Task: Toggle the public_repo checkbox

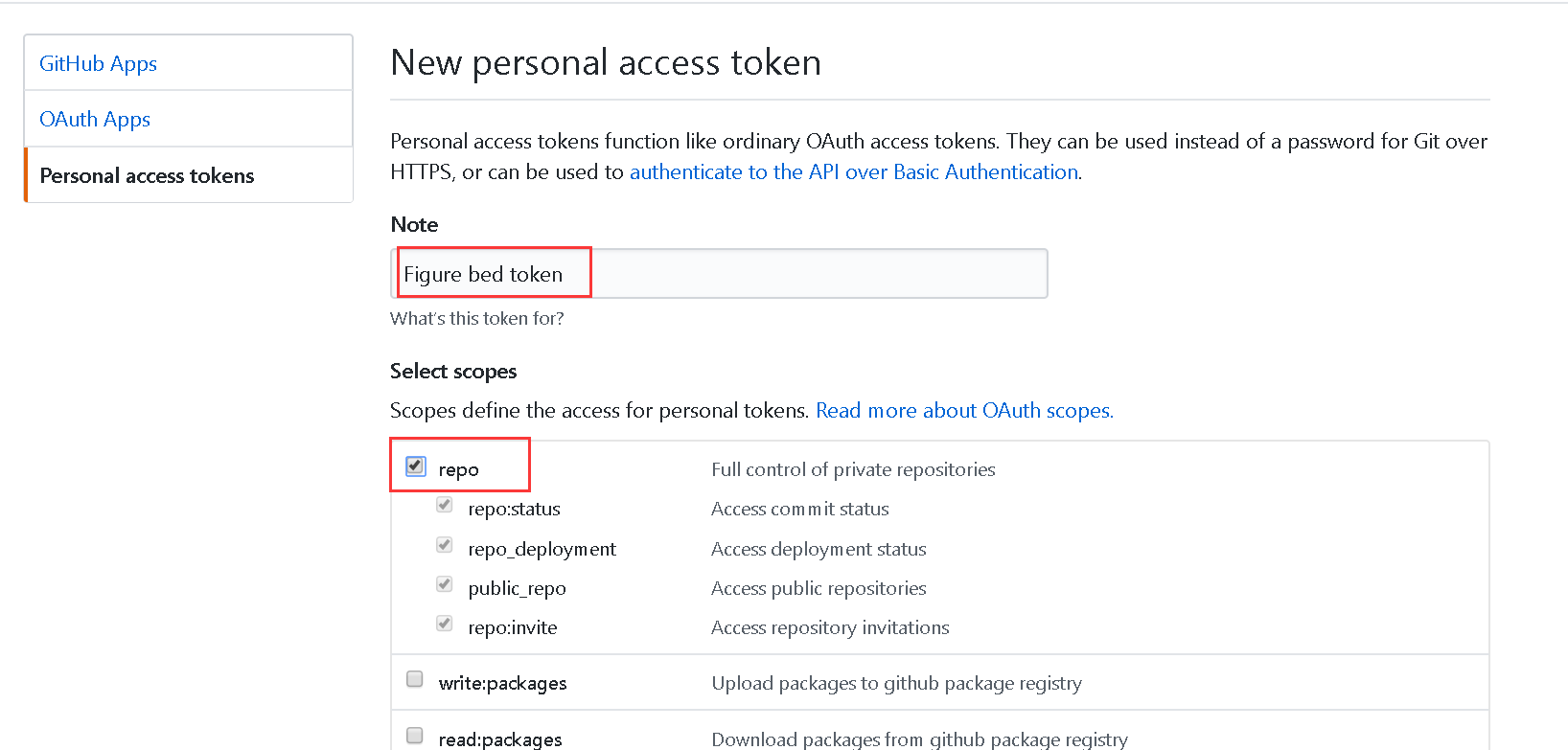Action: pos(445,584)
